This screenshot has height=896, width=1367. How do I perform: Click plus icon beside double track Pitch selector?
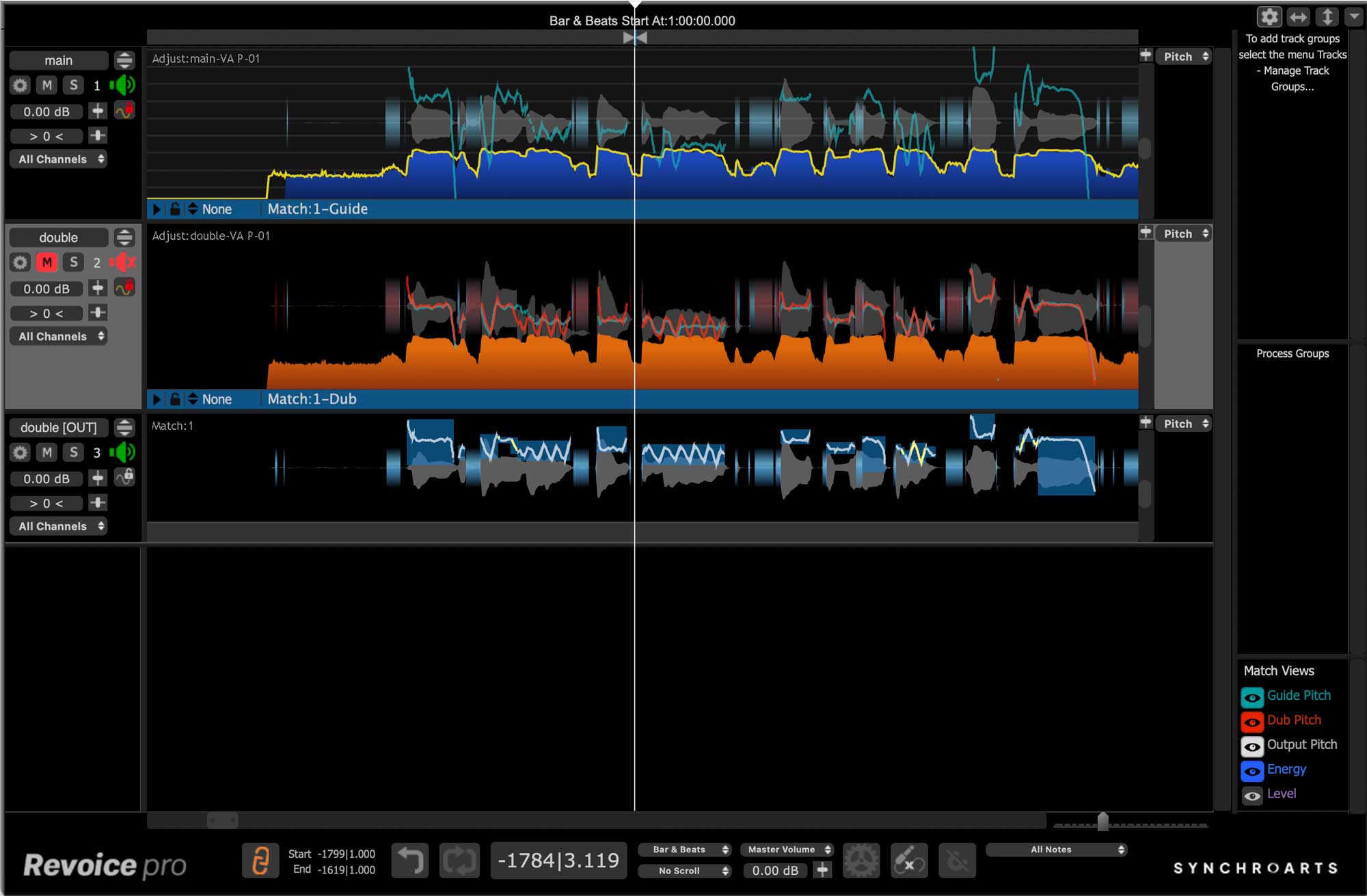[x=1146, y=232]
